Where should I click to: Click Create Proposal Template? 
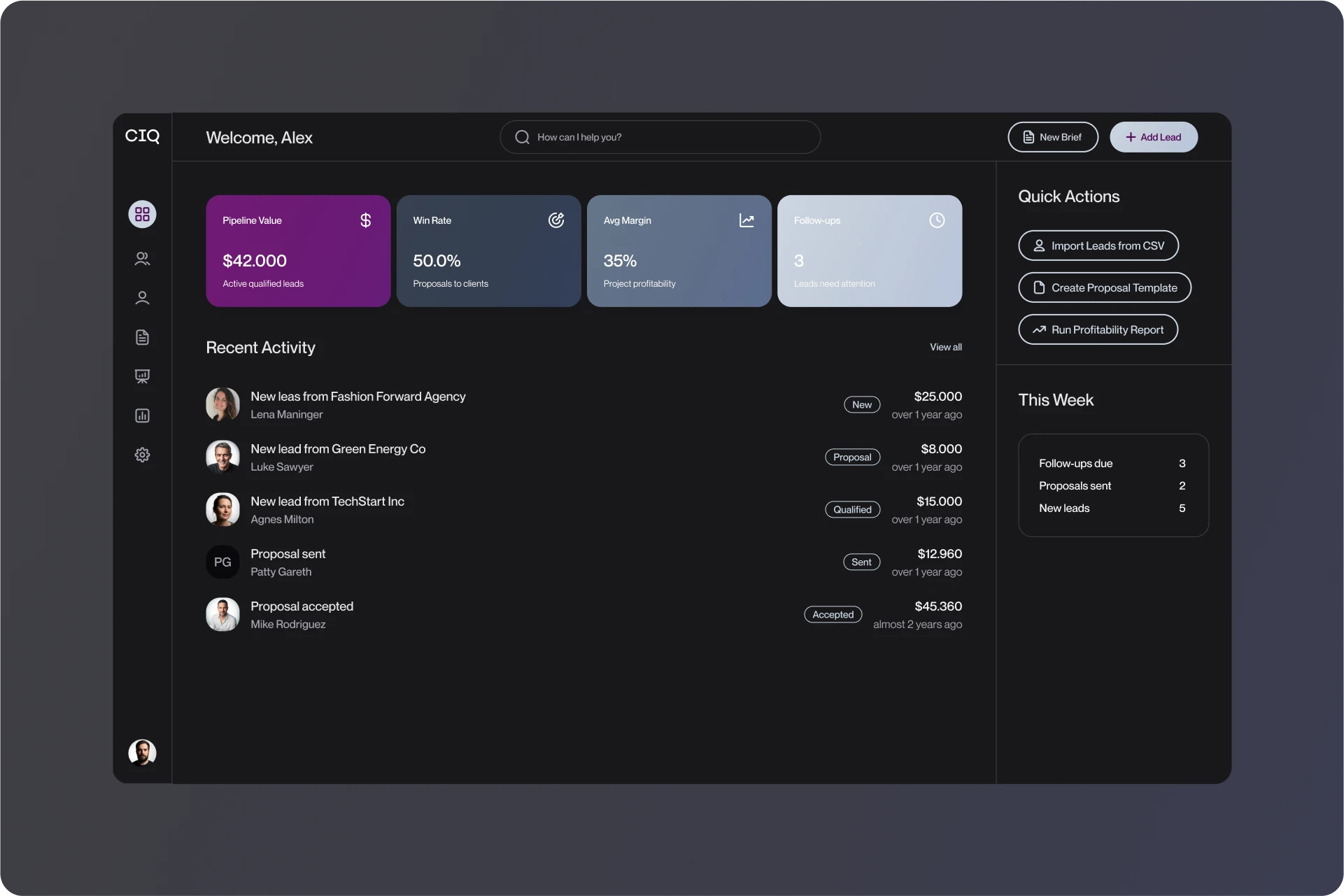pyautogui.click(x=1104, y=287)
